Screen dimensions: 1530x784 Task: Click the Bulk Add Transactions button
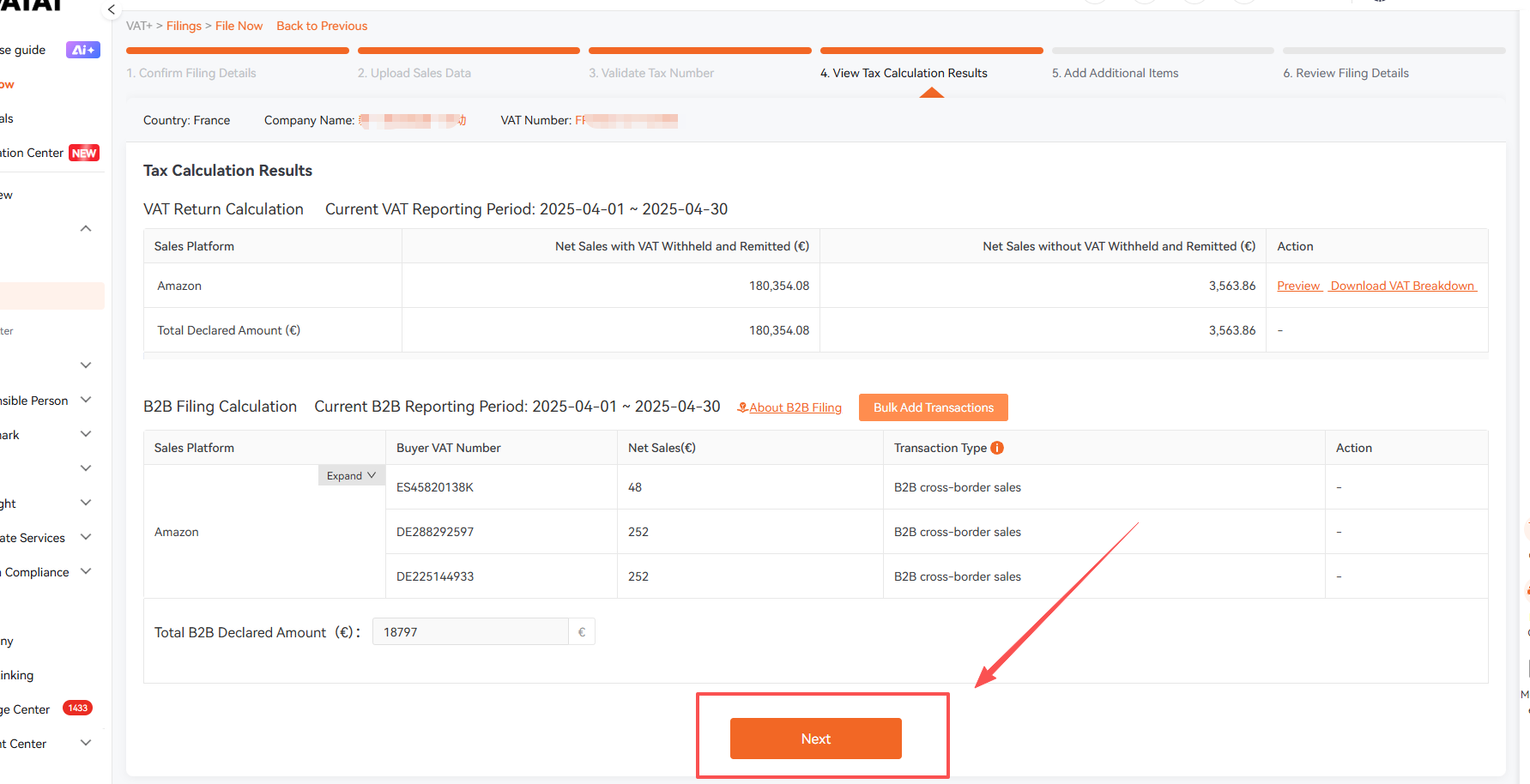[x=934, y=407]
